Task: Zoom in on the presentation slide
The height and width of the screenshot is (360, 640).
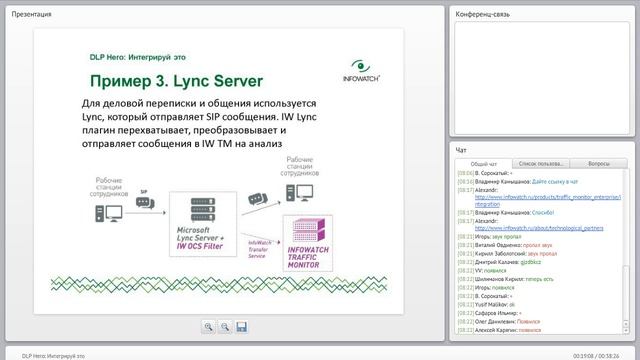Action: tap(208, 327)
